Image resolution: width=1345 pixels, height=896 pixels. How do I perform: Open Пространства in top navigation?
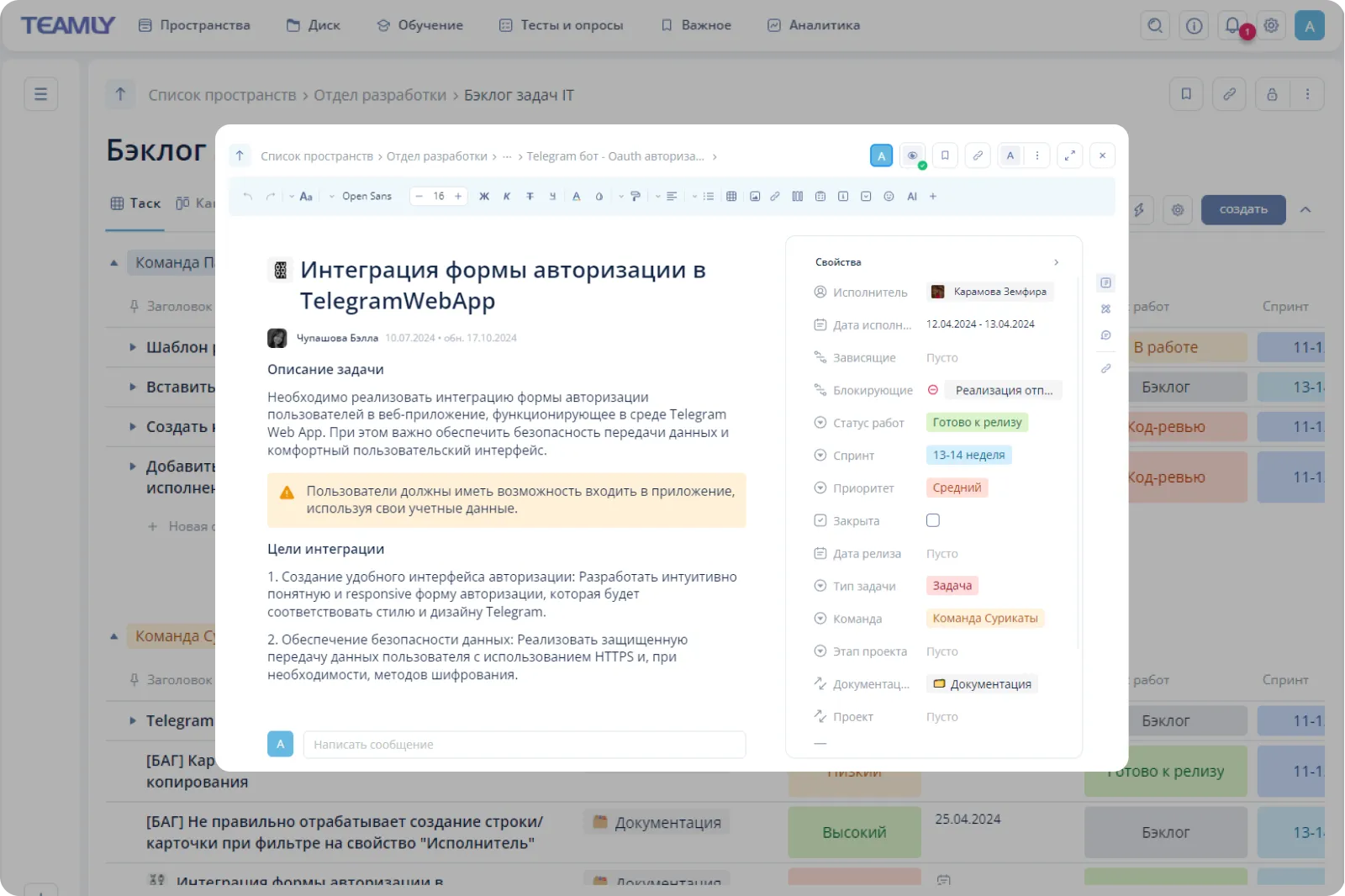pos(194,25)
